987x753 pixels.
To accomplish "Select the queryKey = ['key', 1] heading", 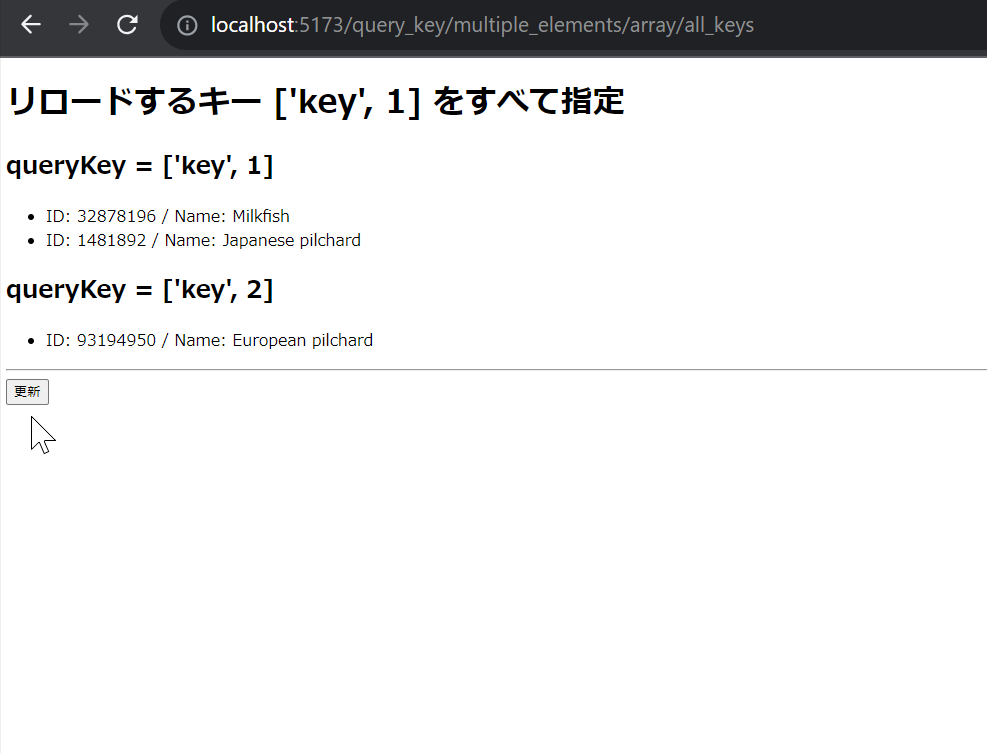I will (140, 165).
